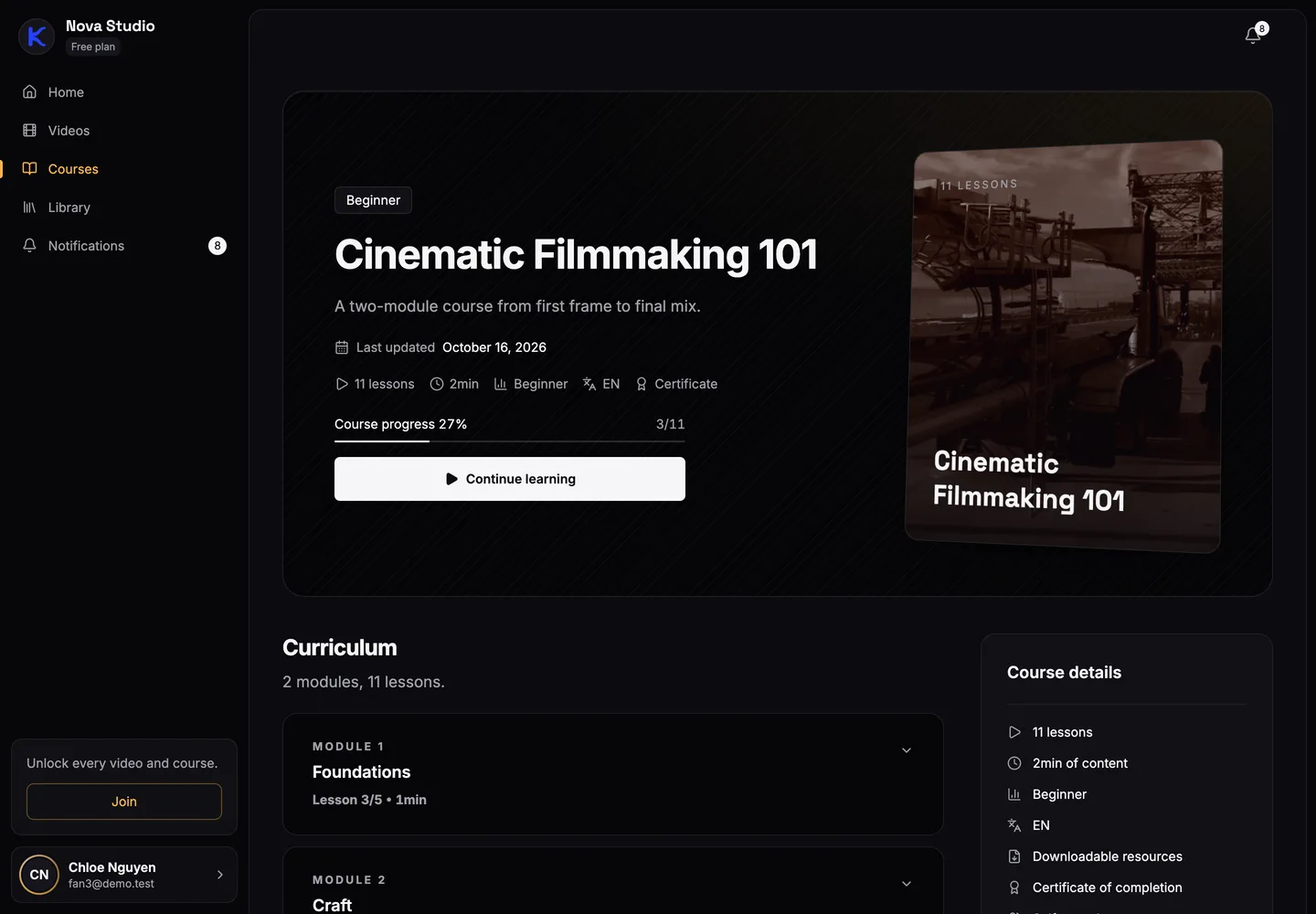Go to Home in sidebar

pos(124,92)
